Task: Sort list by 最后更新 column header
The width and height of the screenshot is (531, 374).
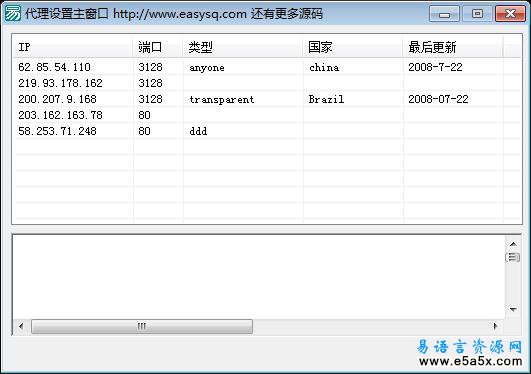Action: 453,46
